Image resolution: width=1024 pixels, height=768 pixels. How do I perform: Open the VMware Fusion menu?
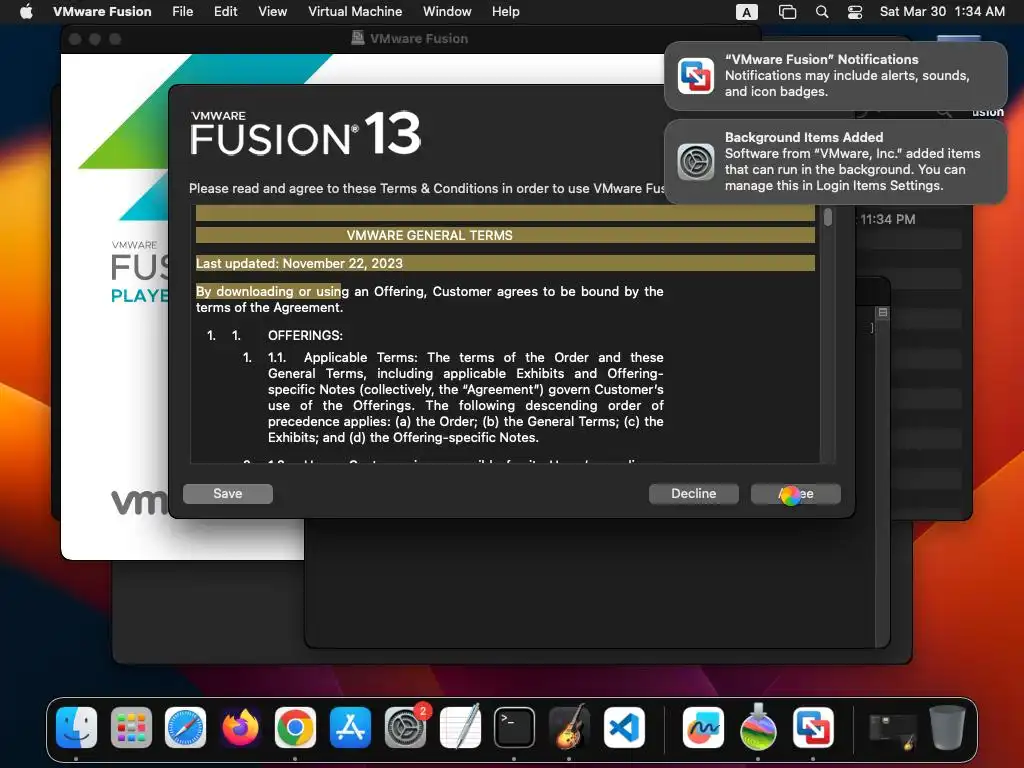[x=102, y=11]
